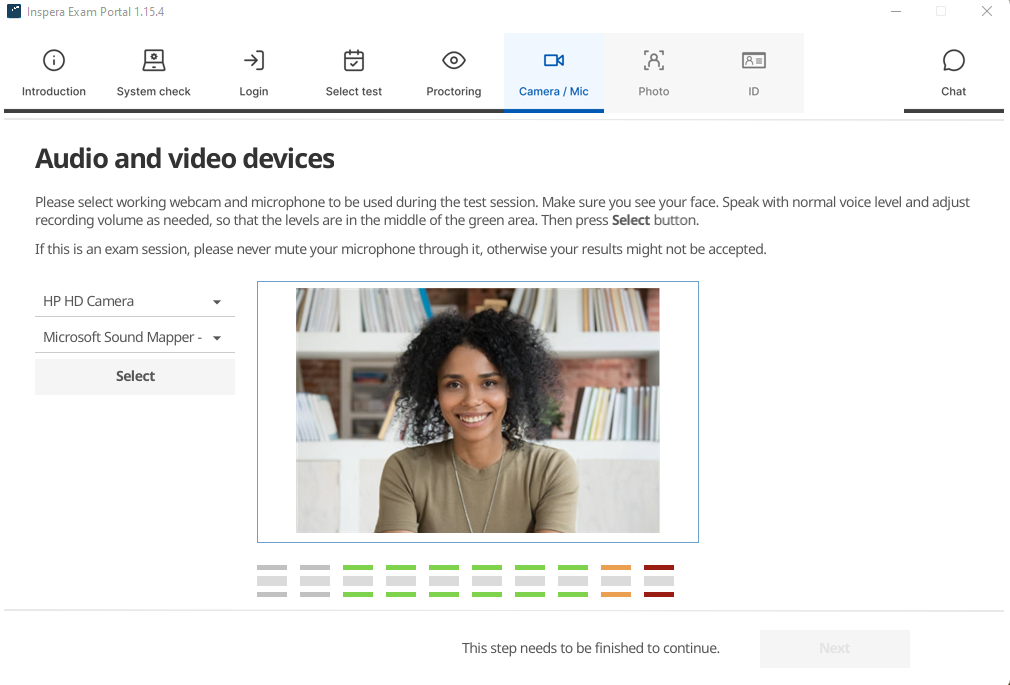1010x685 pixels.
Task: Click the disabled Next button
Action: [x=835, y=648]
